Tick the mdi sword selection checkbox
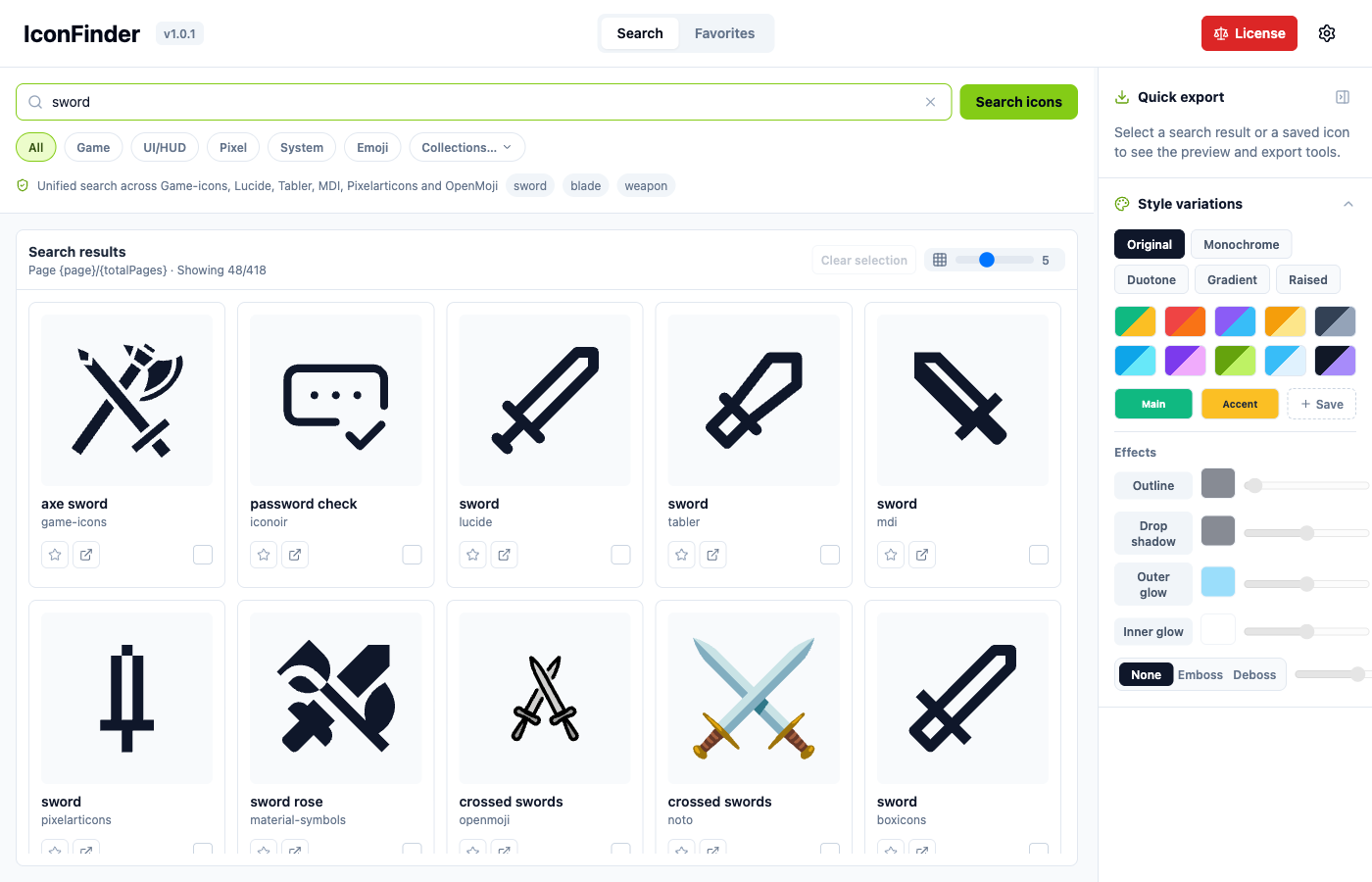 coord(1039,555)
